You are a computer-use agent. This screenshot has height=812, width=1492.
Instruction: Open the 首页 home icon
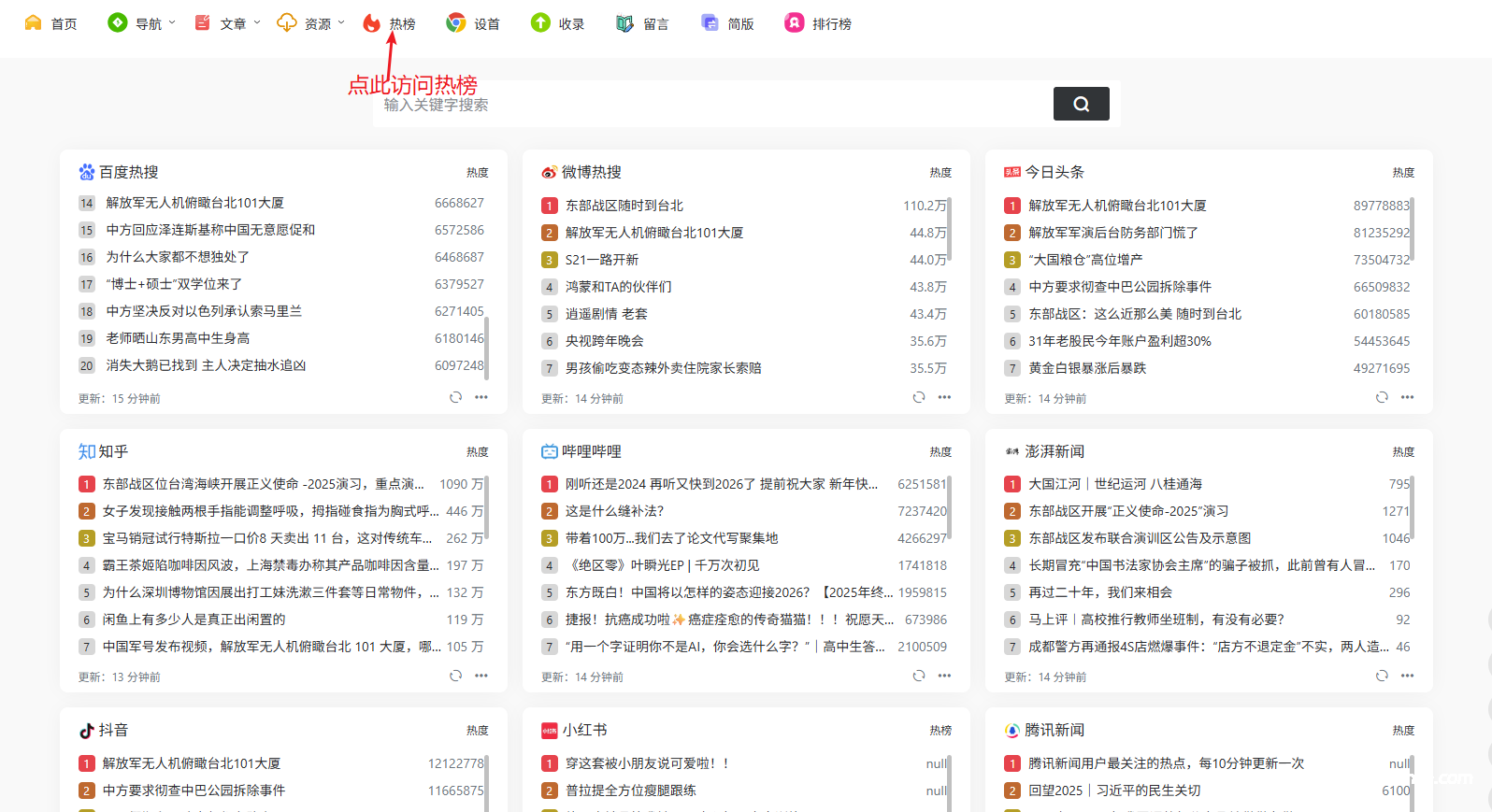(33, 22)
